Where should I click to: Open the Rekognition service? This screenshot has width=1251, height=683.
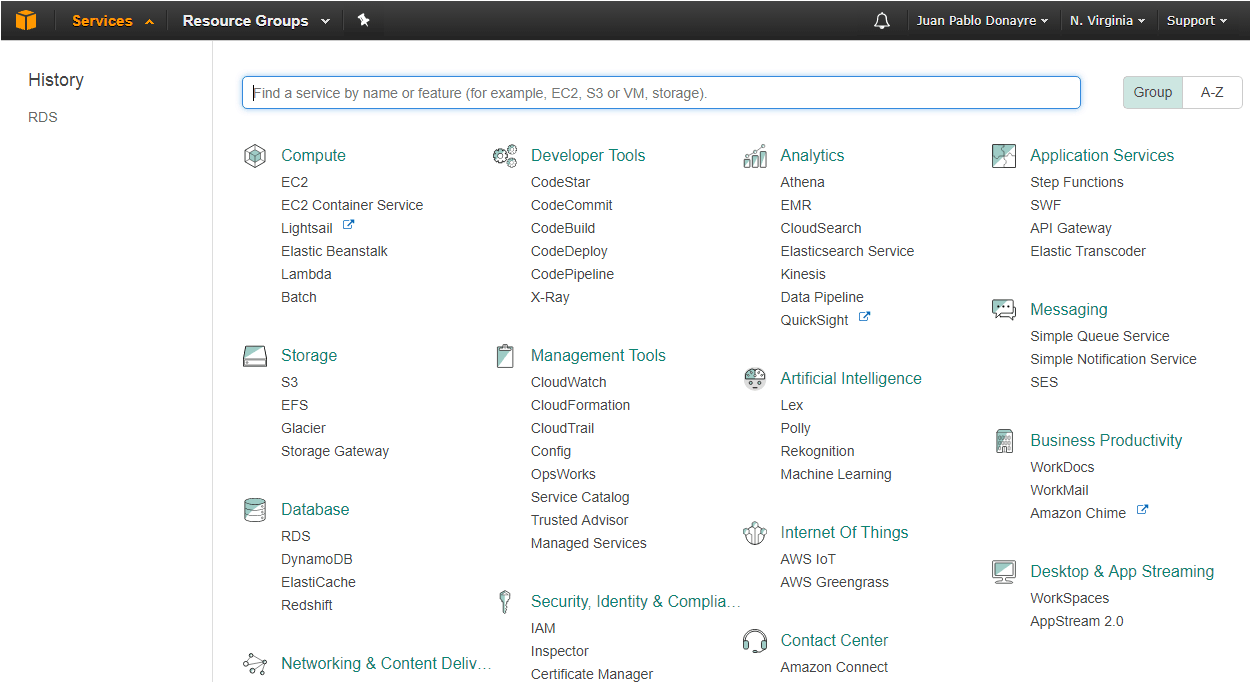[818, 451]
